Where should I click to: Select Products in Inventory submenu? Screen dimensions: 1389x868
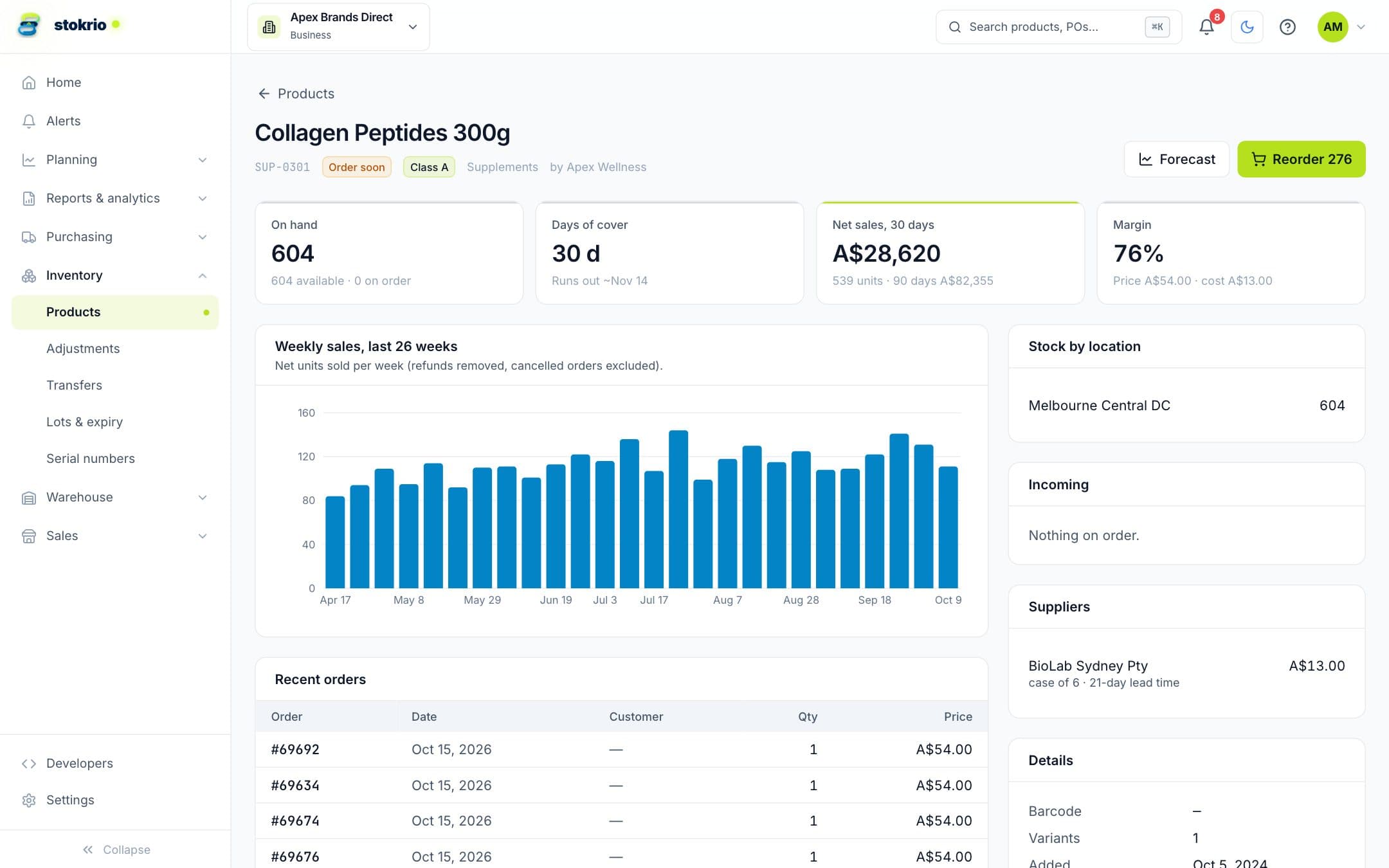pos(115,312)
